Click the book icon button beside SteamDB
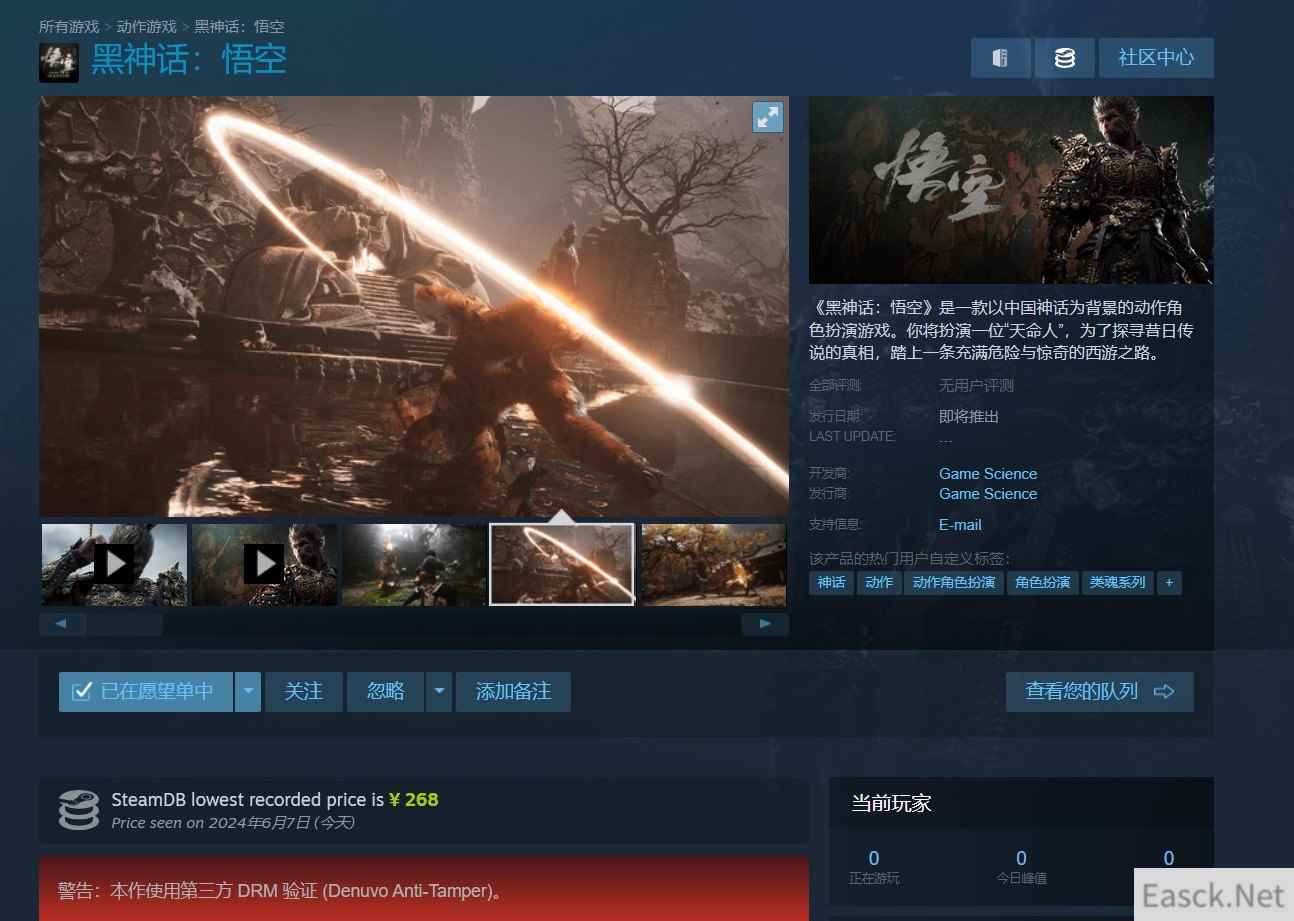This screenshot has width=1294, height=921. click(1000, 58)
